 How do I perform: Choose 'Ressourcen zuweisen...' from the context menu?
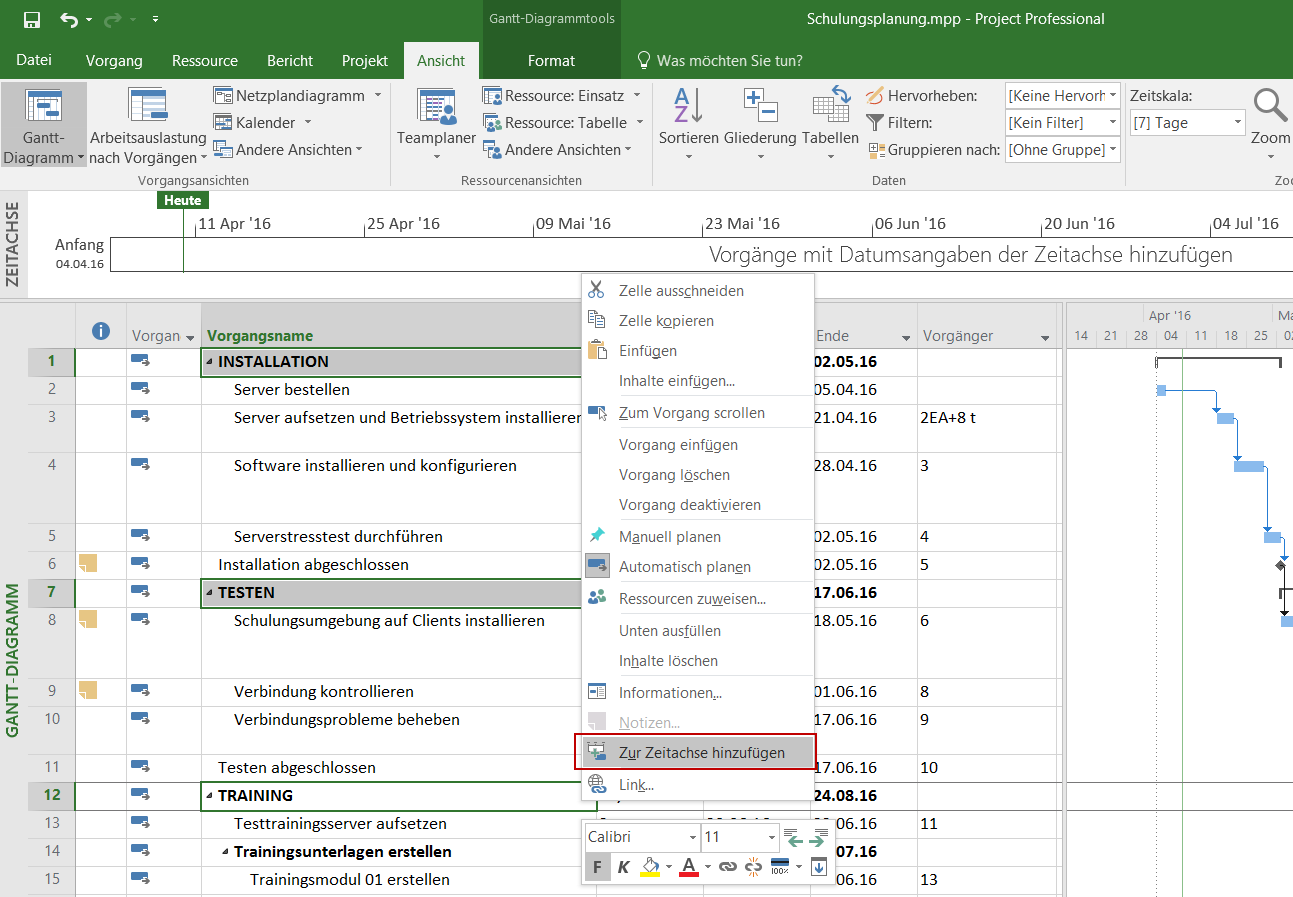point(692,599)
